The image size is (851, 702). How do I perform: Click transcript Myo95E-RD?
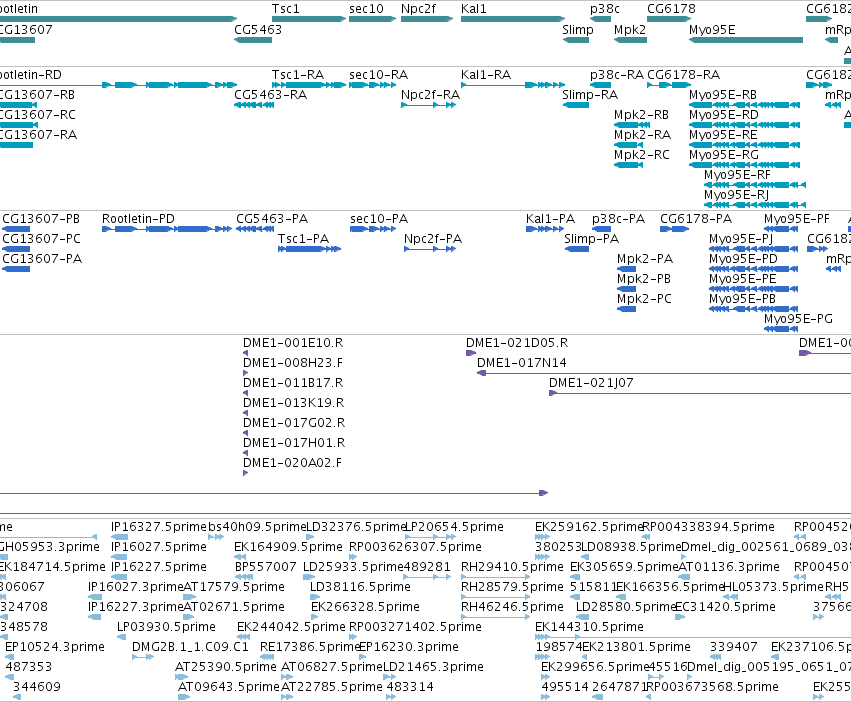[744, 125]
